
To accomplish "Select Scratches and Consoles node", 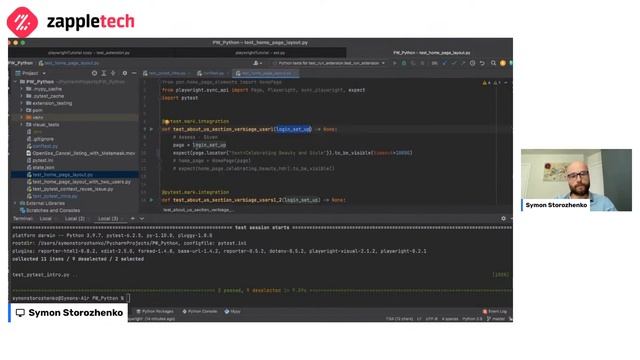I will (50, 210).
